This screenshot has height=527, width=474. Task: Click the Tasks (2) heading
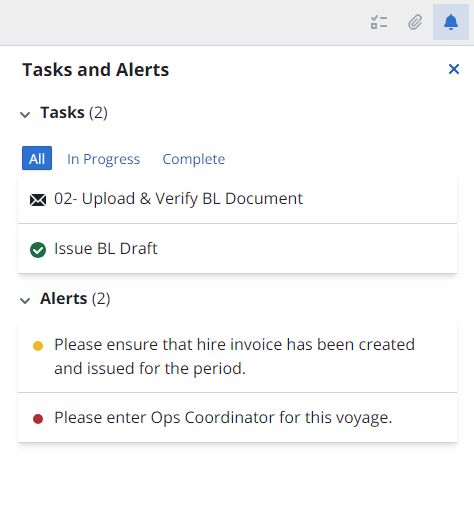pos(74,113)
